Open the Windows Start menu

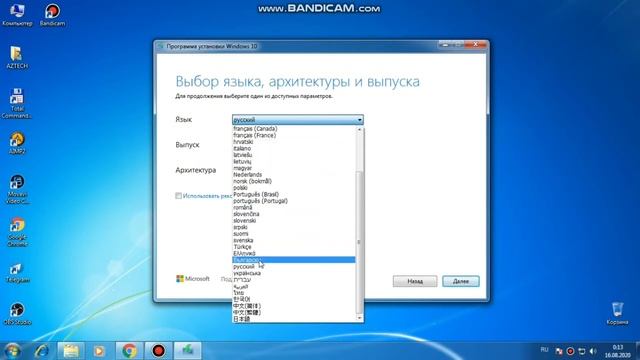pos(12,351)
